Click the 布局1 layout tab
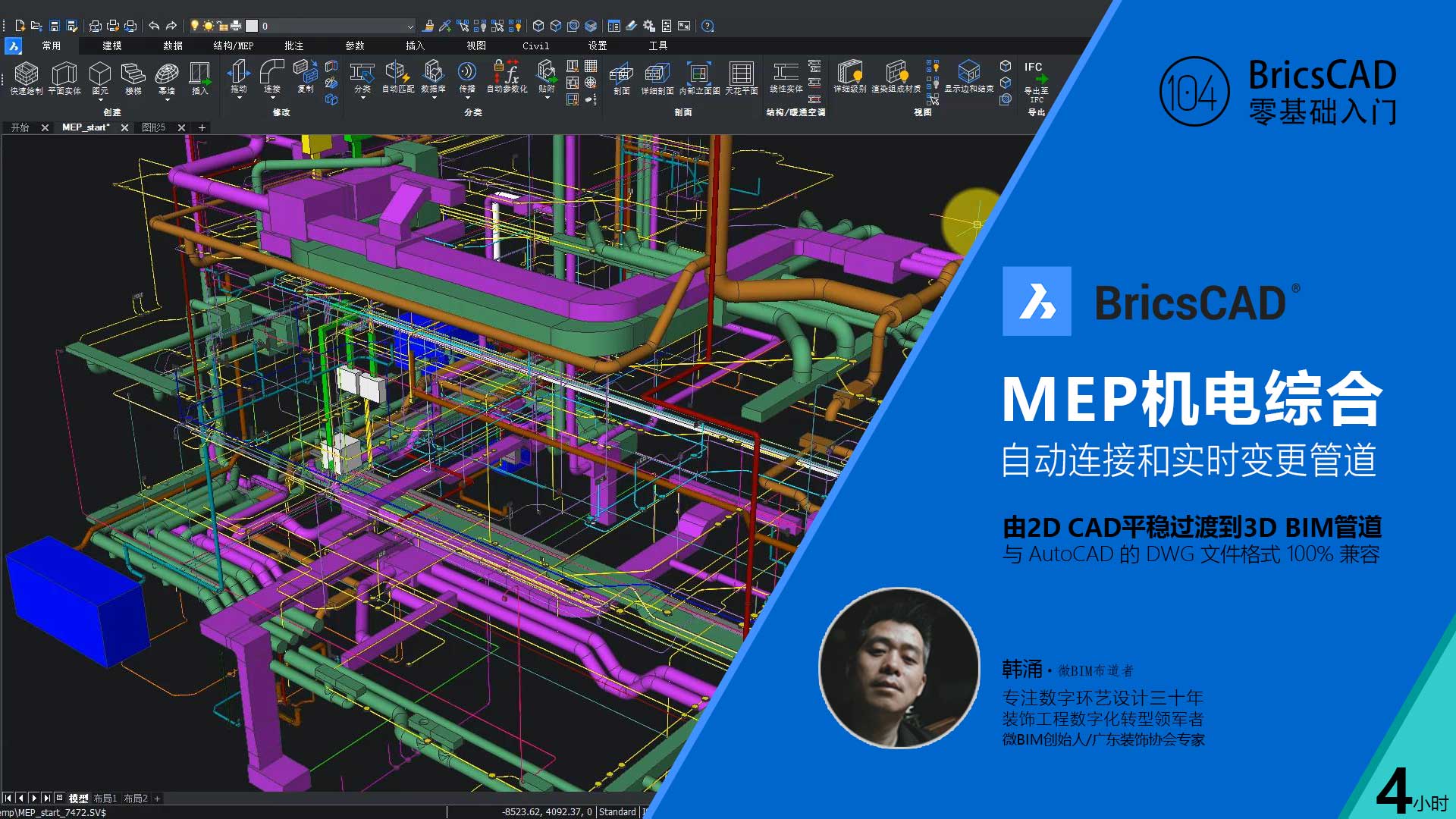1456x819 pixels. 105,799
